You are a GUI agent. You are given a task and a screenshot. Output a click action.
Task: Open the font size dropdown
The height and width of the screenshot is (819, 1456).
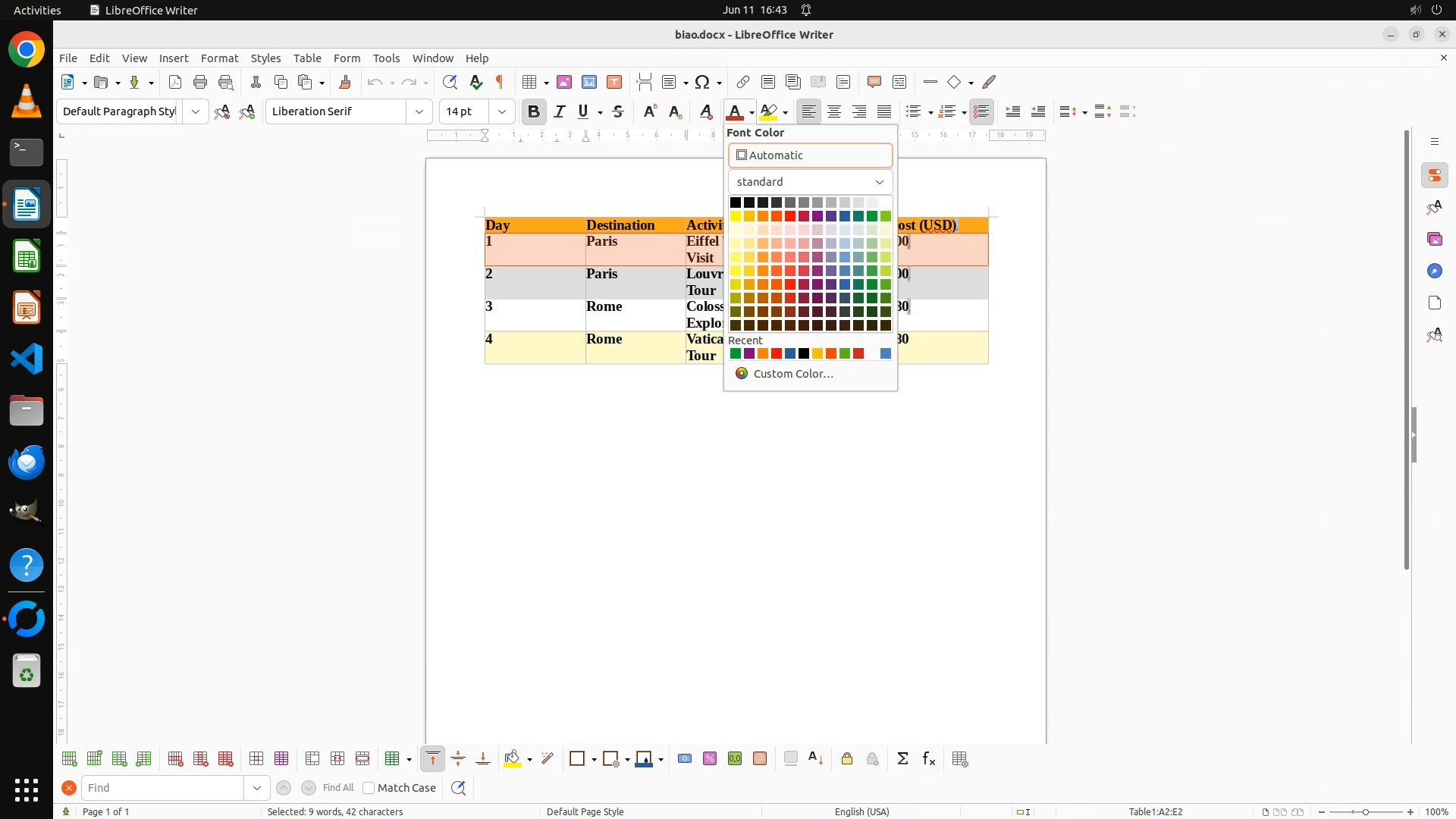point(501,111)
